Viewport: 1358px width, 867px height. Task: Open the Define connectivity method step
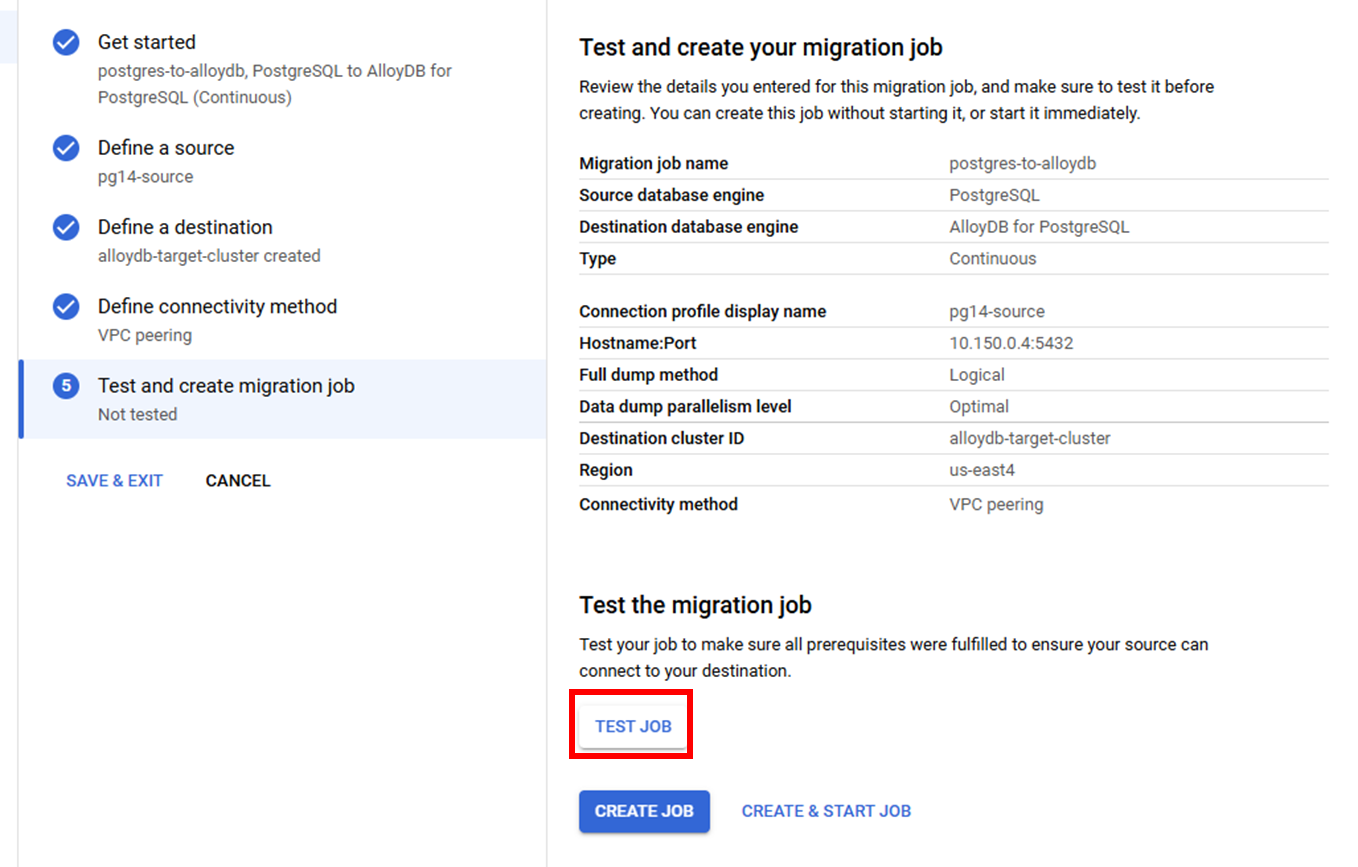tap(217, 306)
